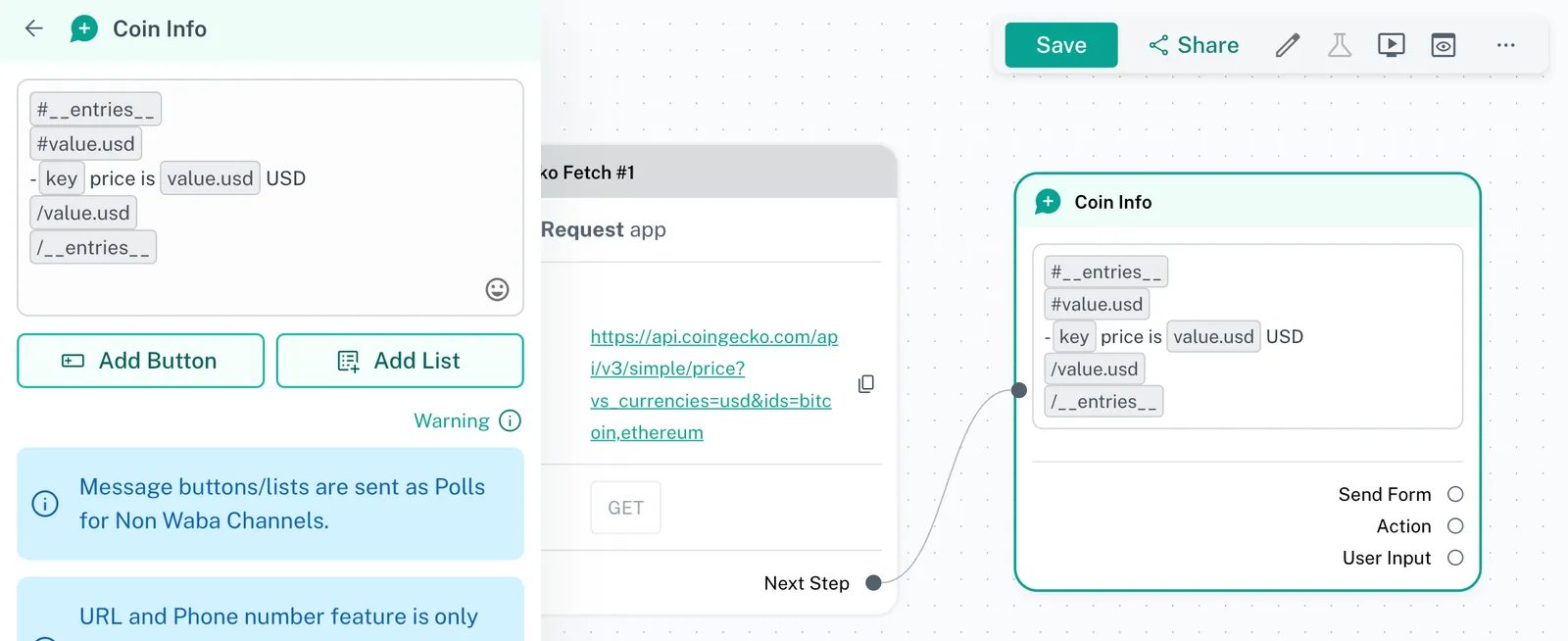Click the Share button in toolbar
1568x641 pixels.
[x=1194, y=45]
